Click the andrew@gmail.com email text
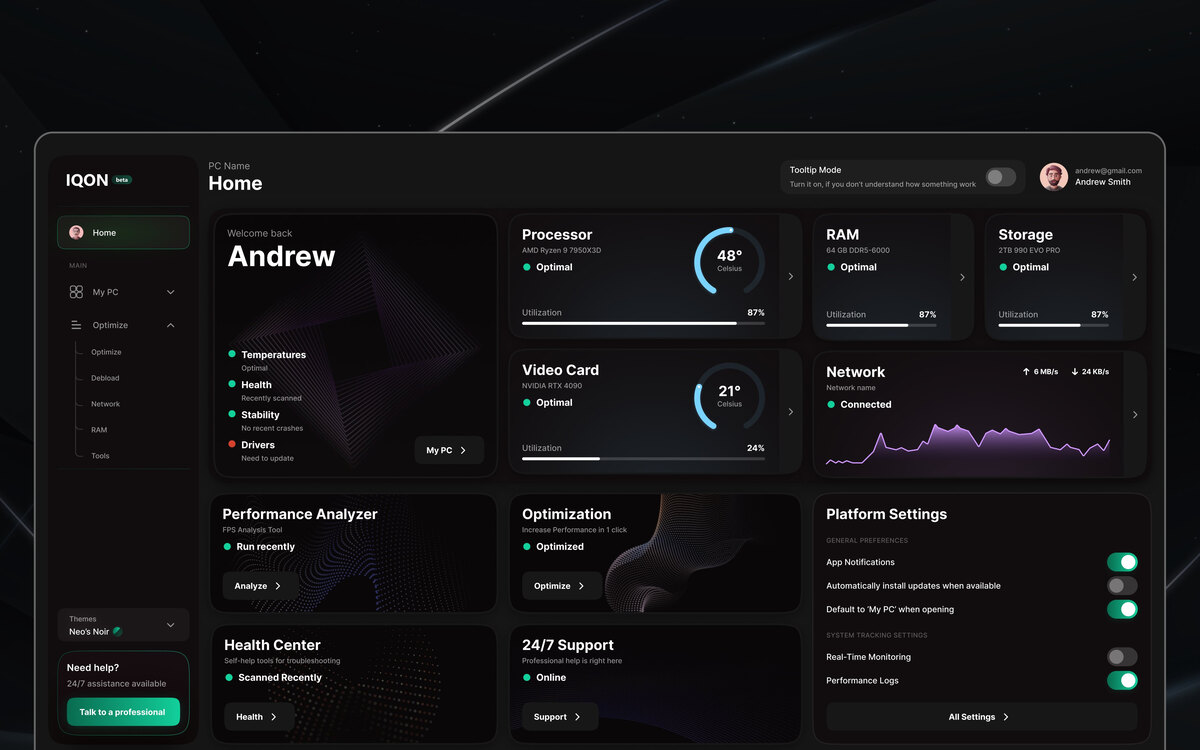This screenshot has width=1200, height=750. (x=1108, y=171)
